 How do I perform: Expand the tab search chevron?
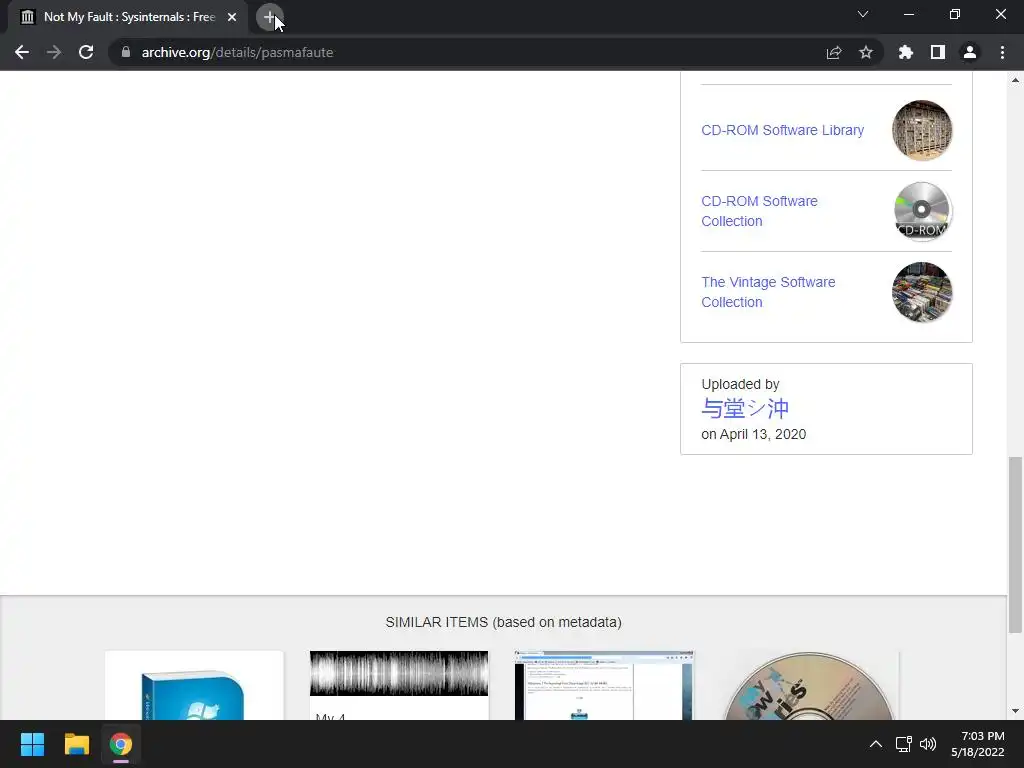tap(863, 14)
